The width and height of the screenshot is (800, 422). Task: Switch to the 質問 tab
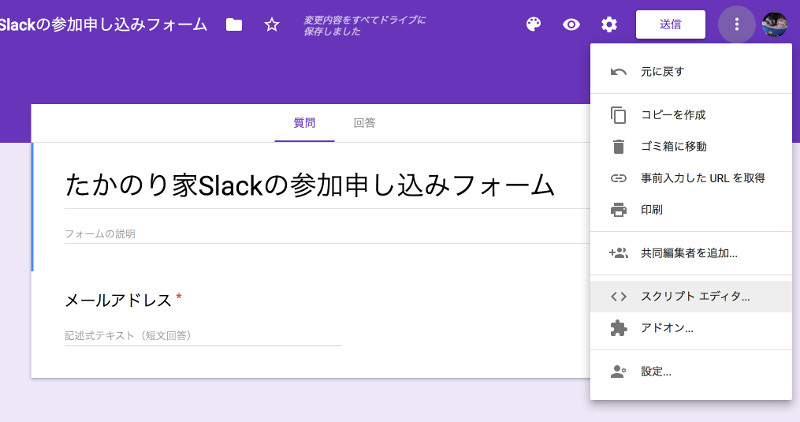click(305, 123)
